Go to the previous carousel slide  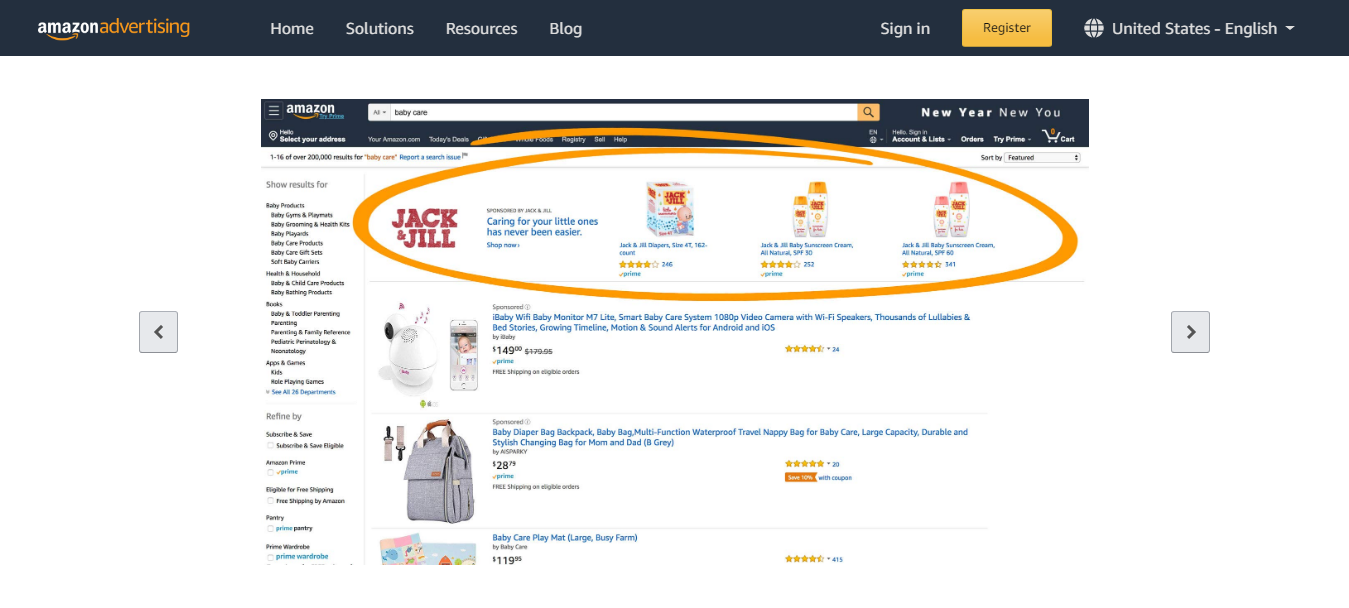click(x=158, y=332)
